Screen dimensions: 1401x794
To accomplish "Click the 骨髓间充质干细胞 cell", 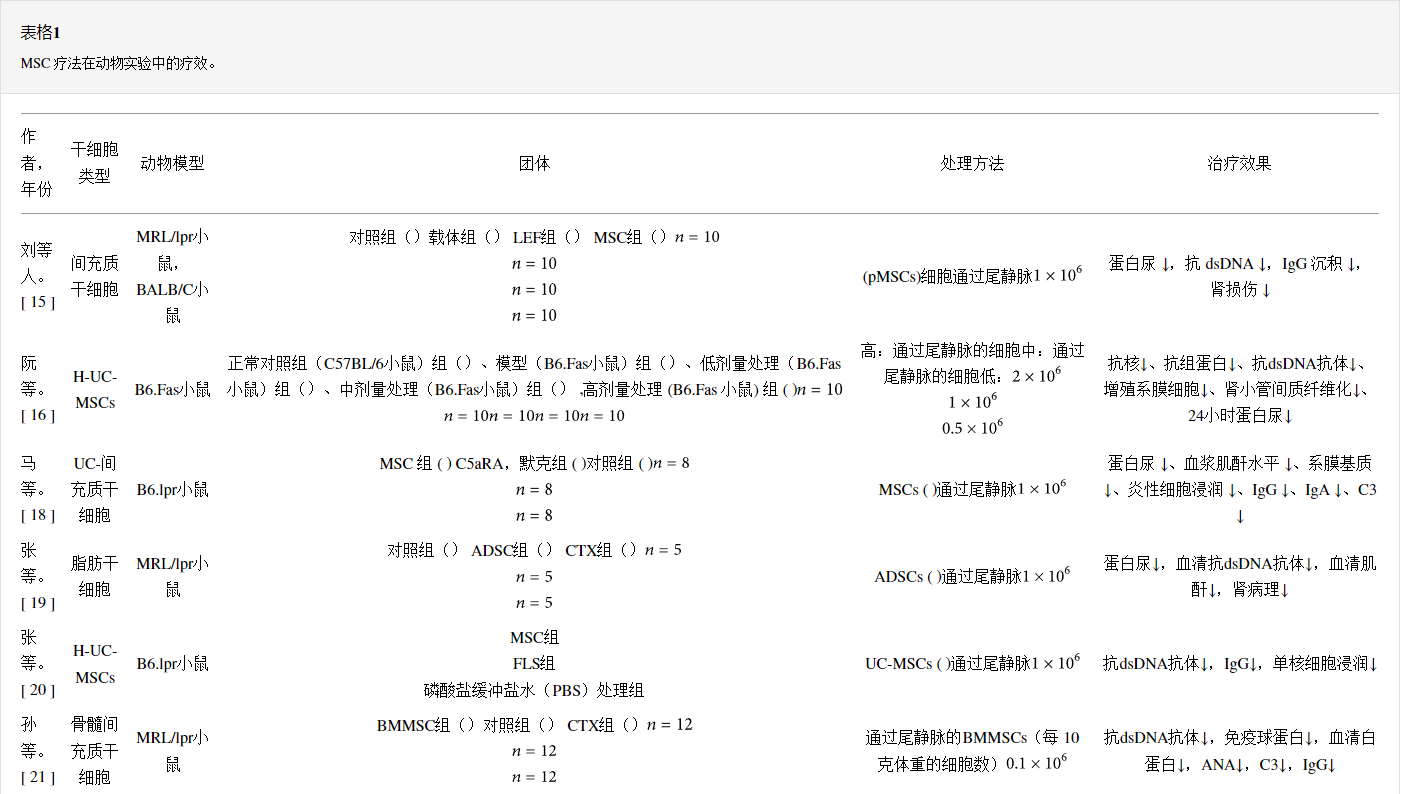I will coord(95,750).
